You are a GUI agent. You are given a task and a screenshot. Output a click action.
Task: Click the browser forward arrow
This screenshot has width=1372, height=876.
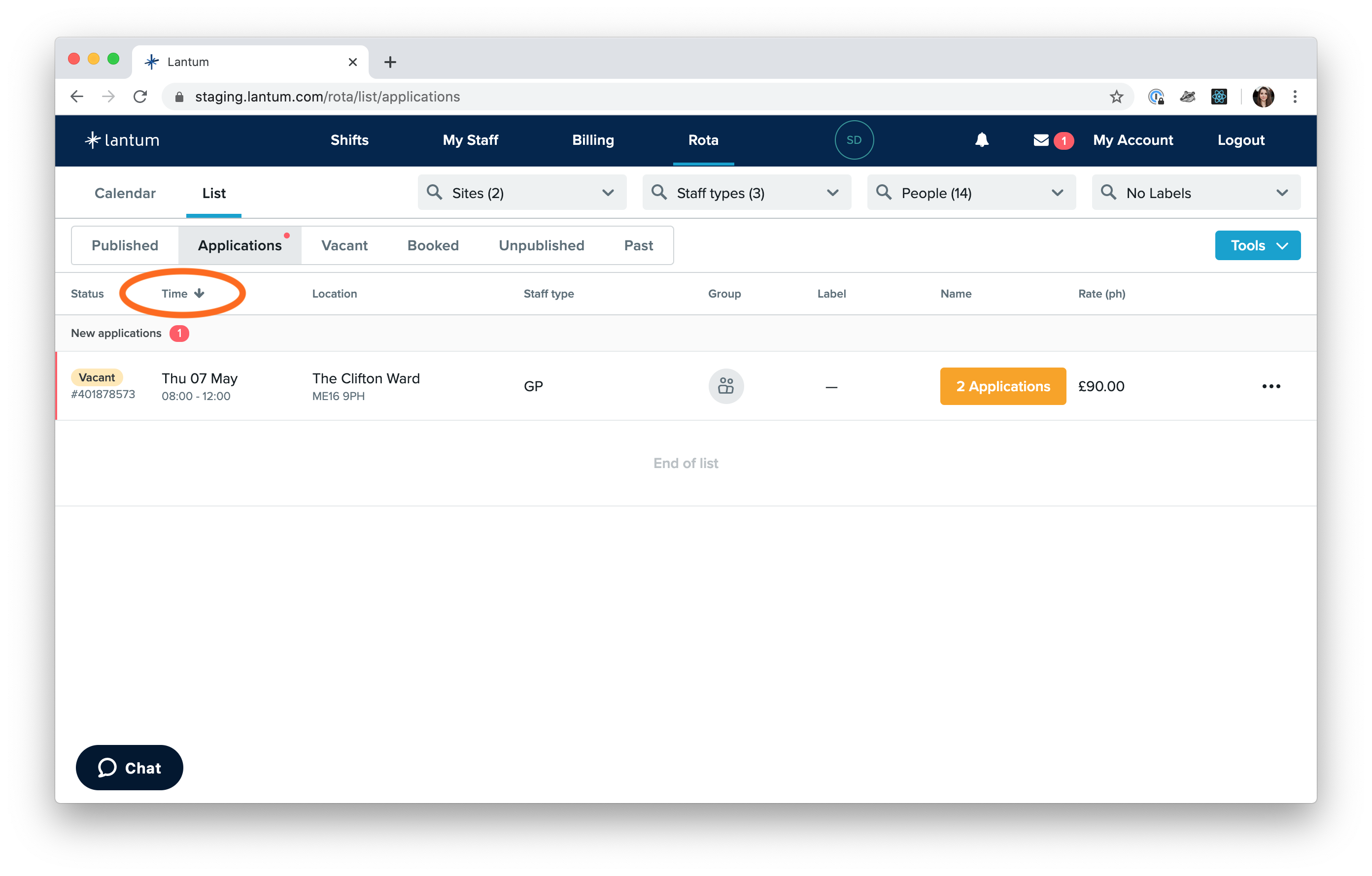(x=108, y=96)
